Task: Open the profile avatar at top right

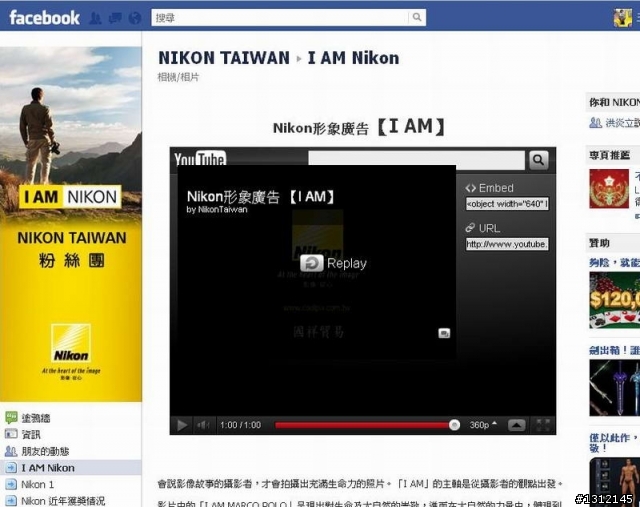Action: (622, 18)
